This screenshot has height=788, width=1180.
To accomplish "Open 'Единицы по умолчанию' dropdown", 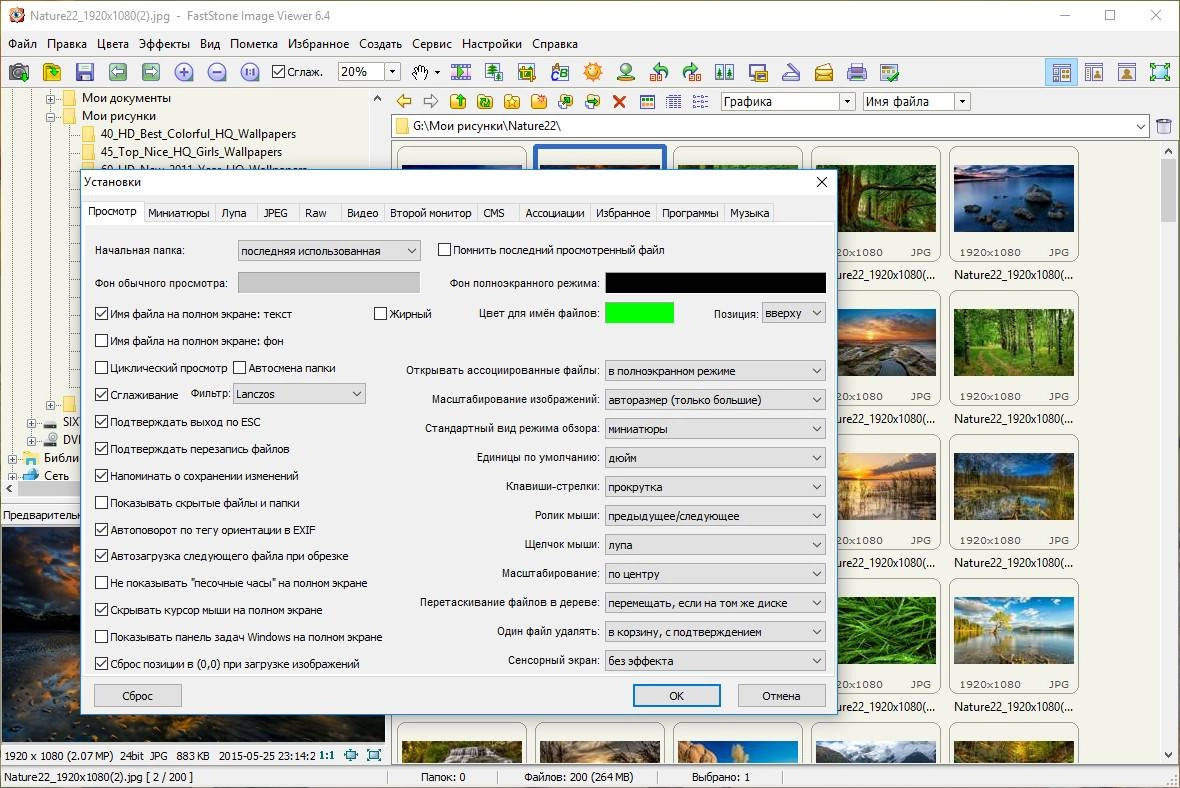I will pos(715,458).
